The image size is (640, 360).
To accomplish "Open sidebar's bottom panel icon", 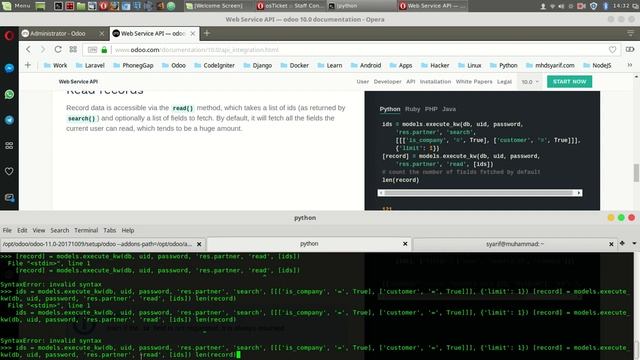I will [x=9, y=198].
